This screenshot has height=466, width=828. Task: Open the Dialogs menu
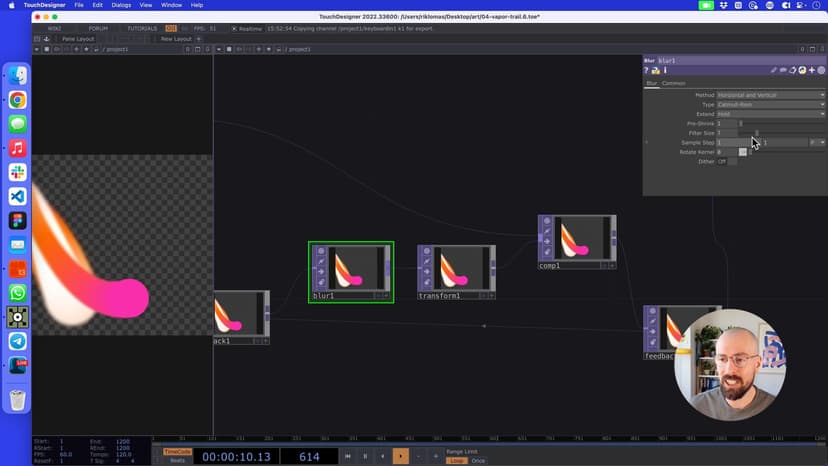(x=121, y=5)
